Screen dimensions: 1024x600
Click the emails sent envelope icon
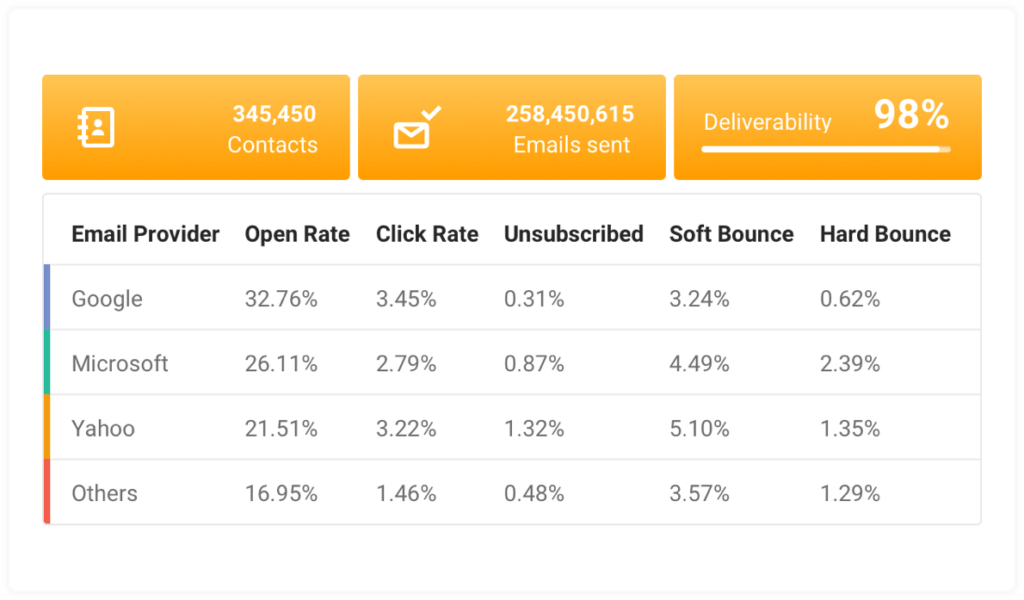click(415, 129)
